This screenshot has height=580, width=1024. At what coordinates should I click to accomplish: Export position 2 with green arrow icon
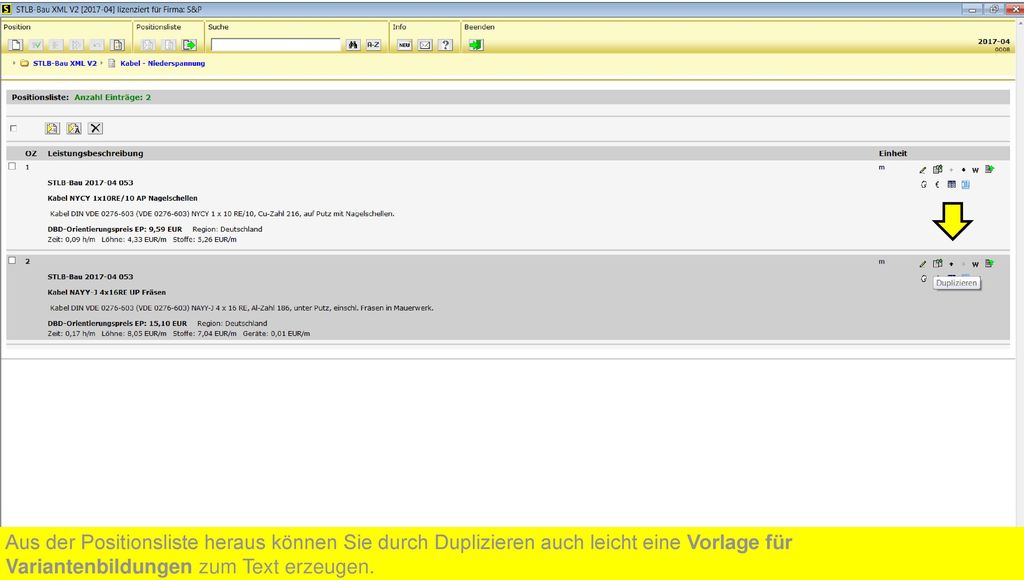point(990,263)
